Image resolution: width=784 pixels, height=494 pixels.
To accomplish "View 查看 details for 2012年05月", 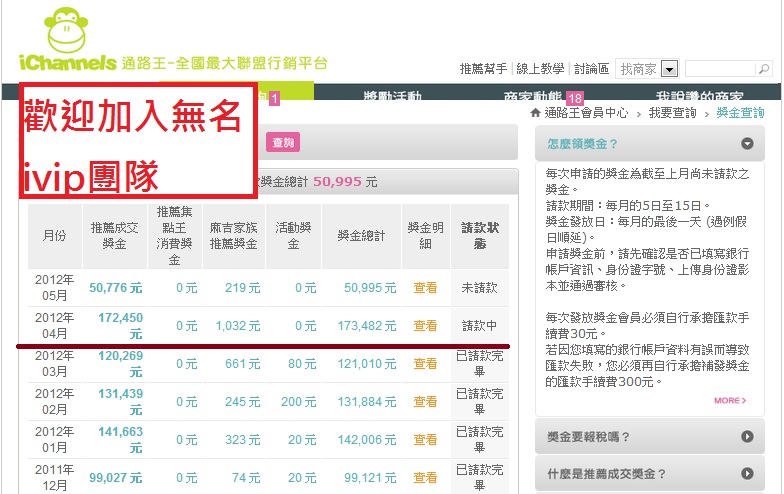I will (x=425, y=288).
